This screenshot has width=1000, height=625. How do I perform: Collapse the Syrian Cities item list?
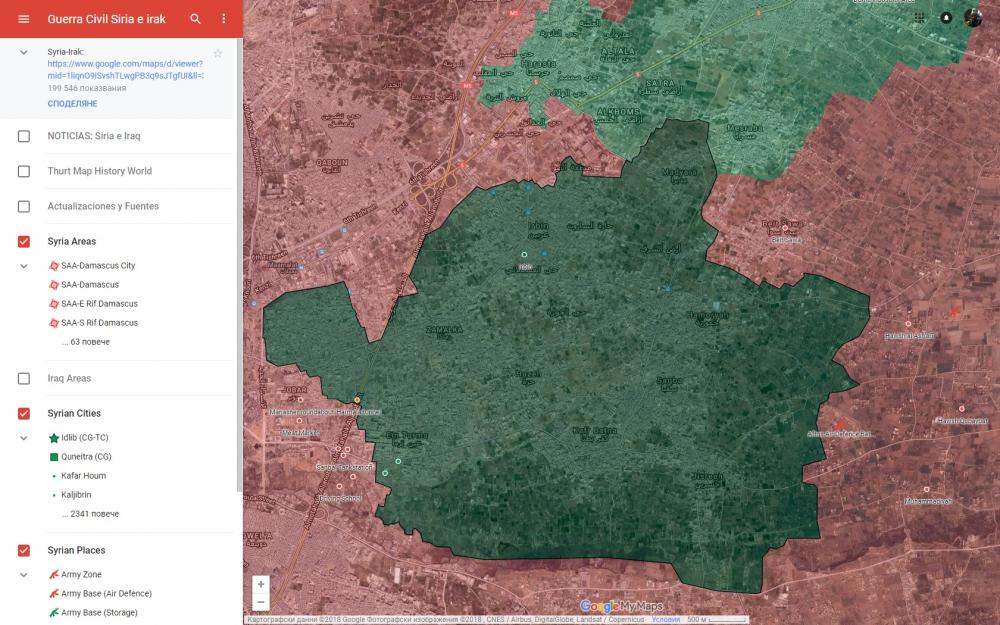pyautogui.click(x=24, y=438)
